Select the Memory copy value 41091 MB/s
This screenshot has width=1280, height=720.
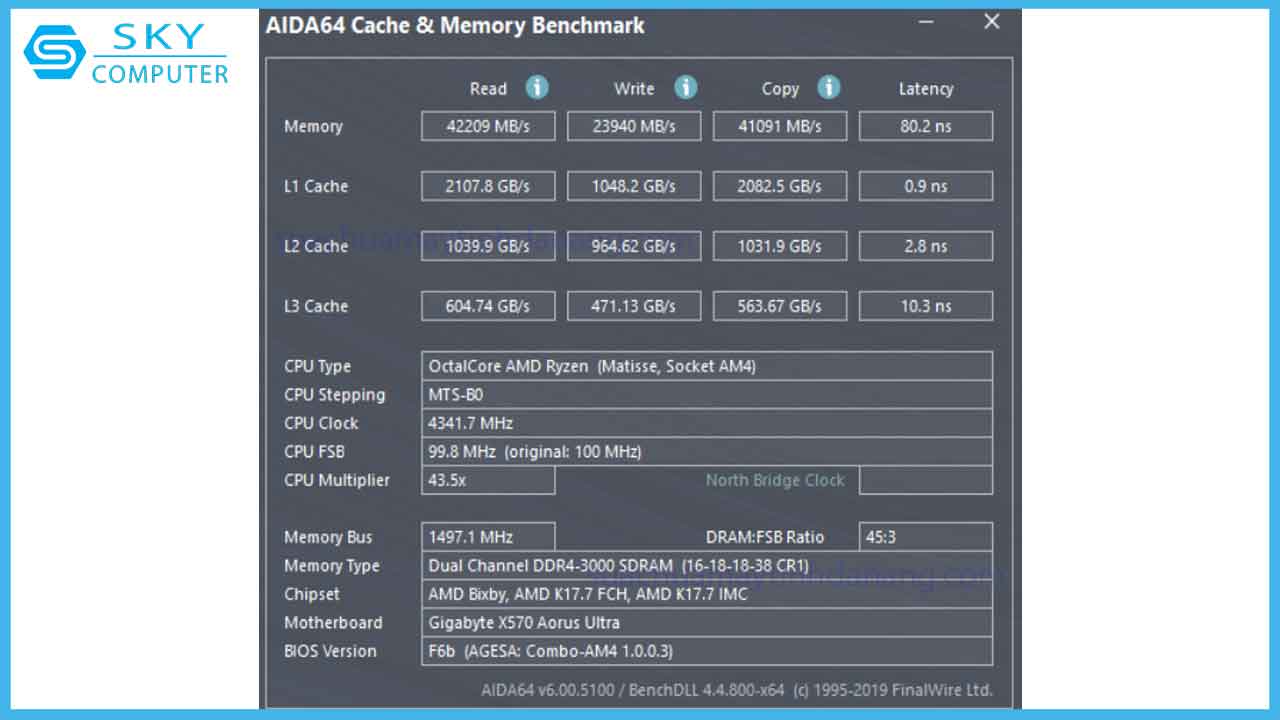pos(780,126)
